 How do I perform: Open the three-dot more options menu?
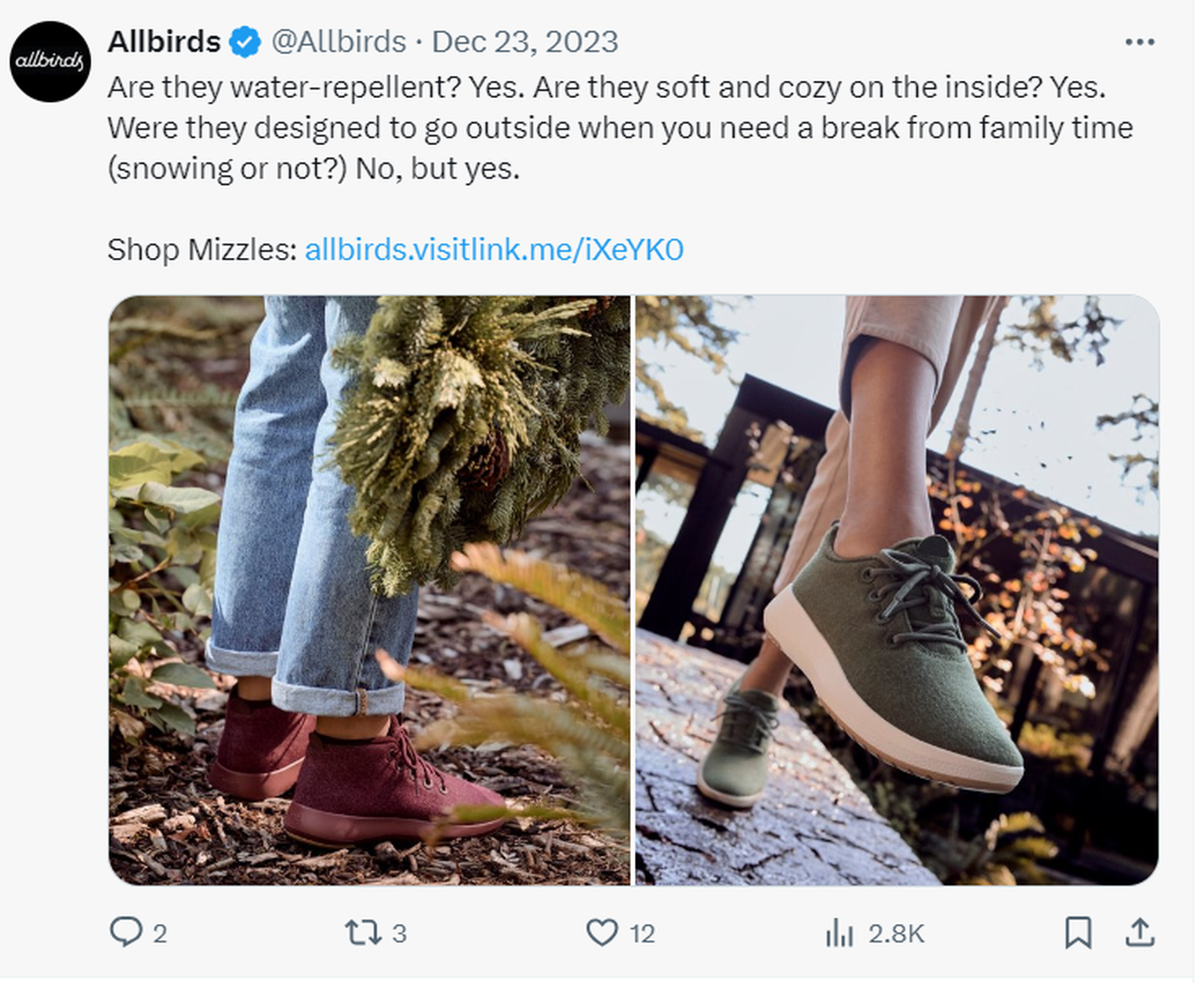1138,41
